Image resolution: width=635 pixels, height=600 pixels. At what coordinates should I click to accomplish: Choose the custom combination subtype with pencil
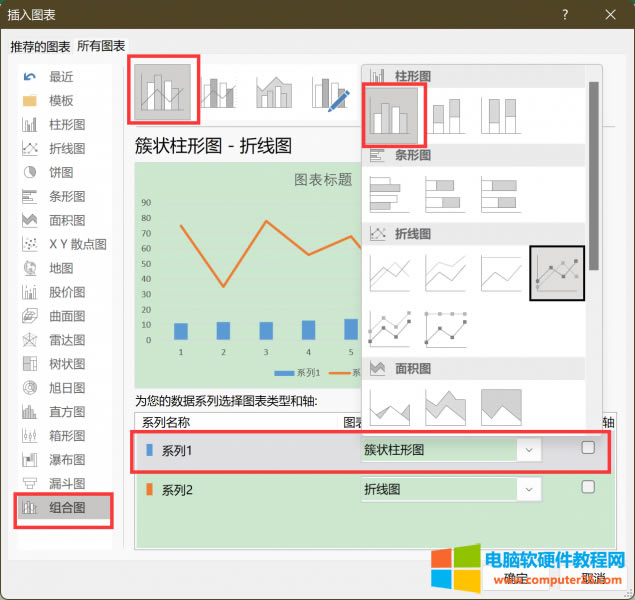coord(330,92)
